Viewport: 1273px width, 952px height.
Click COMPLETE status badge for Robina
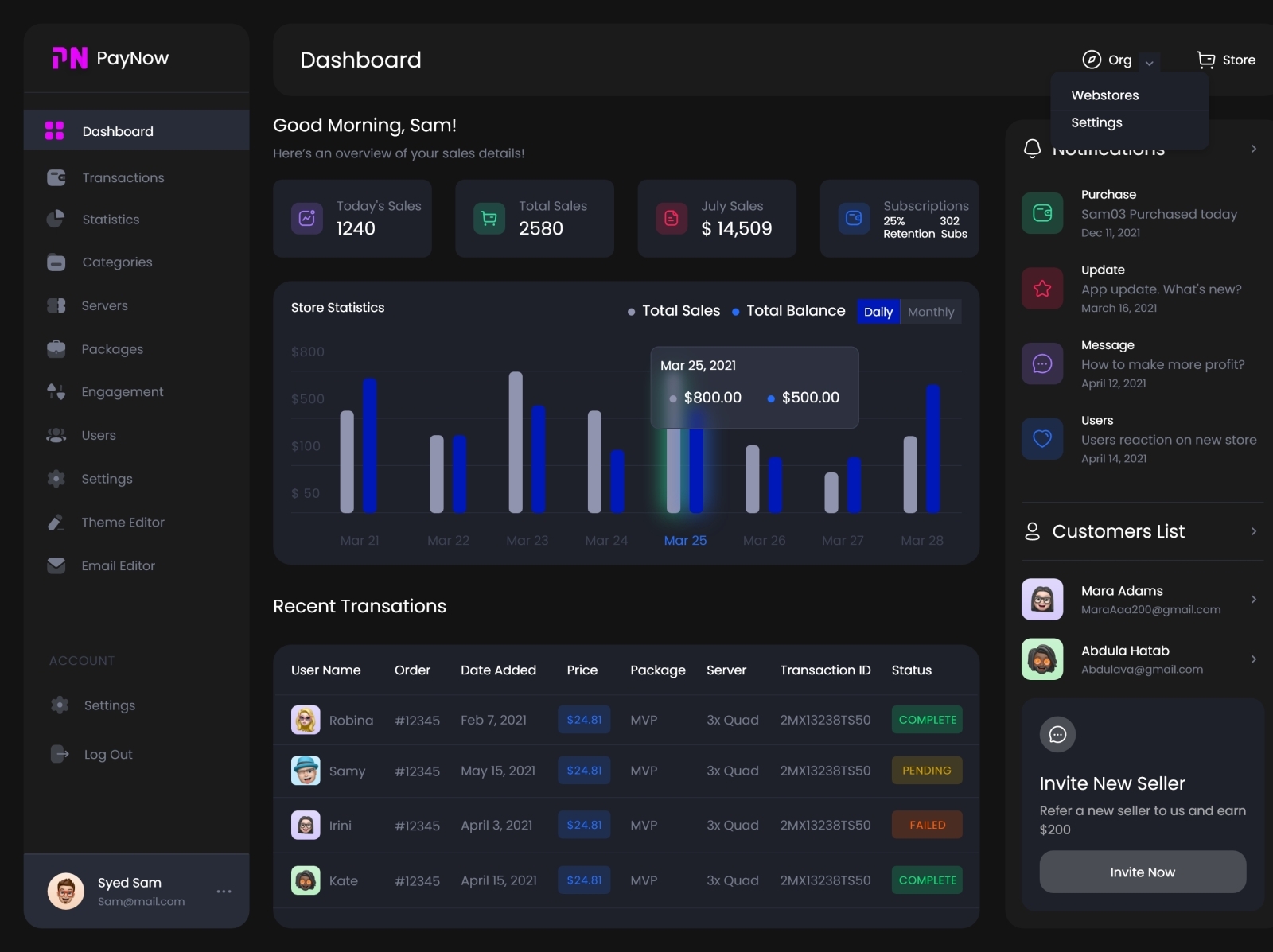[x=927, y=719]
